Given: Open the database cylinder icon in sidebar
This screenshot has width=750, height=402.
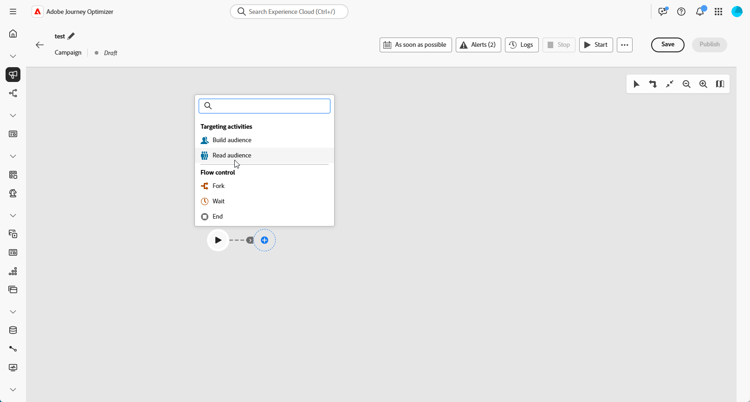Looking at the screenshot, I should (x=13, y=330).
